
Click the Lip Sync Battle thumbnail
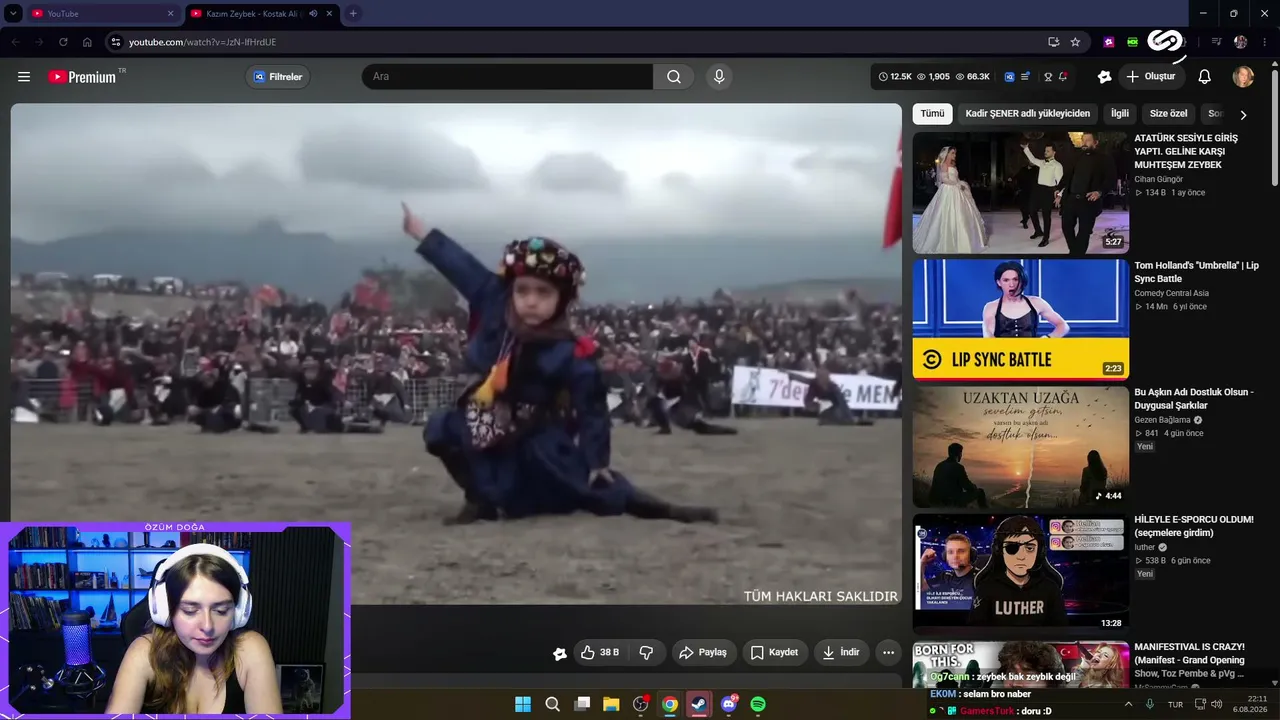(1020, 320)
